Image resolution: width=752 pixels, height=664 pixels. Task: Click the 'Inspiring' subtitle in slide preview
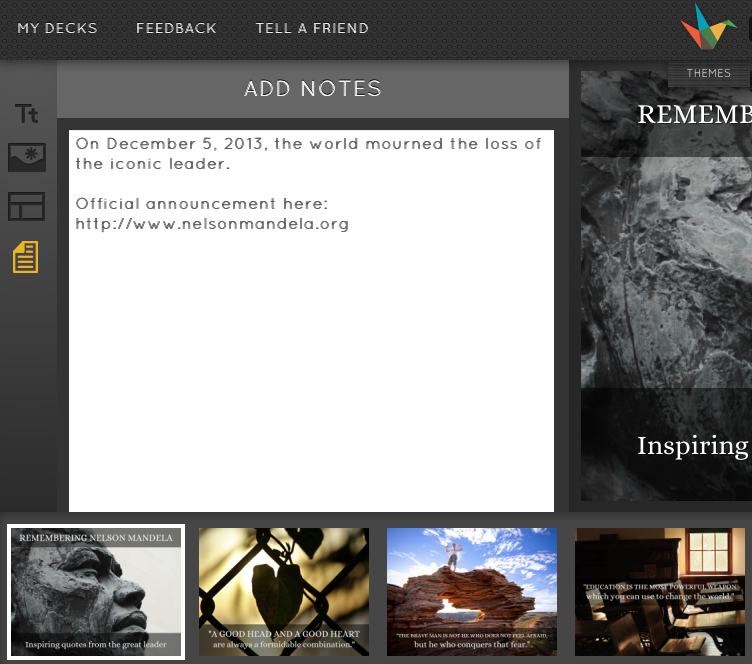[x=693, y=447]
